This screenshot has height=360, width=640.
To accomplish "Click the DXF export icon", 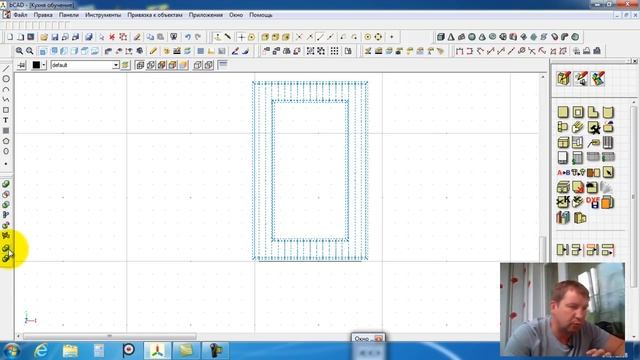I will pos(593,202).
